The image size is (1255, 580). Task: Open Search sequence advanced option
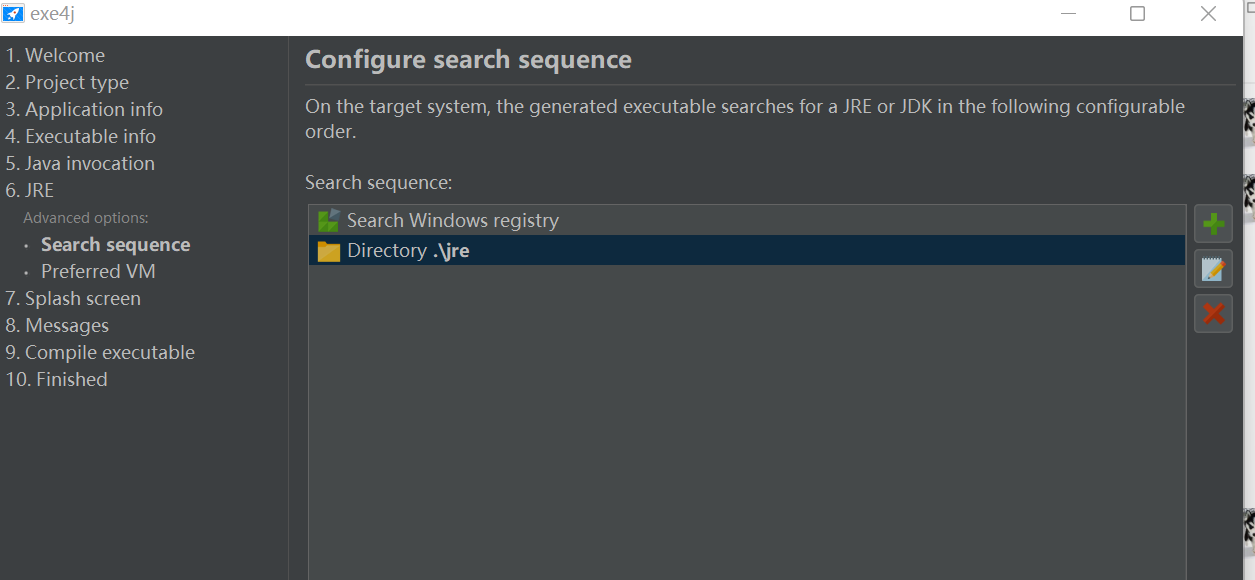click(115, 245)
